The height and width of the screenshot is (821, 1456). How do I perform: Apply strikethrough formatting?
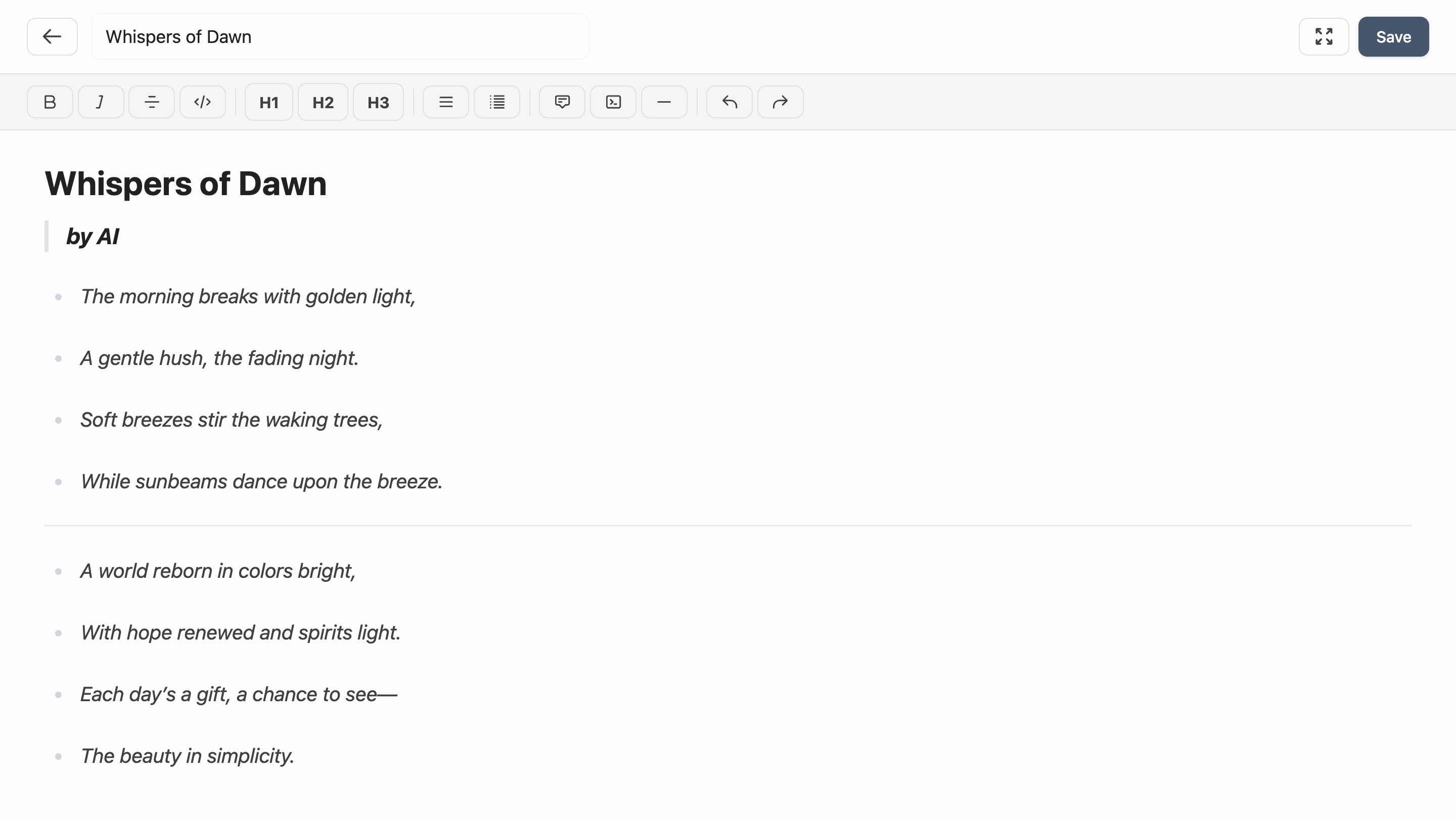151,102
